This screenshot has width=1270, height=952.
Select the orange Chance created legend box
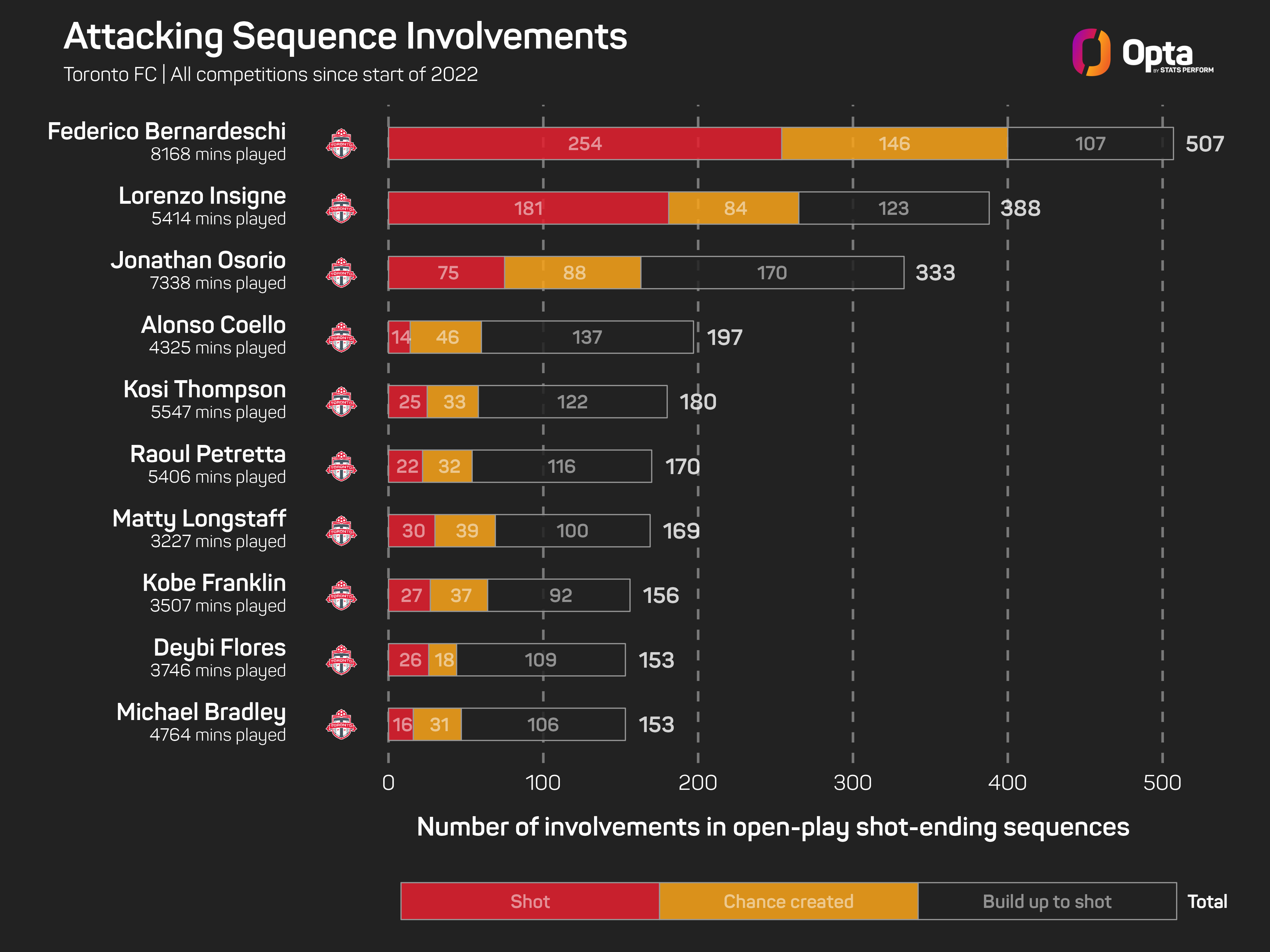pyautogui.click(x=788, y=901)
